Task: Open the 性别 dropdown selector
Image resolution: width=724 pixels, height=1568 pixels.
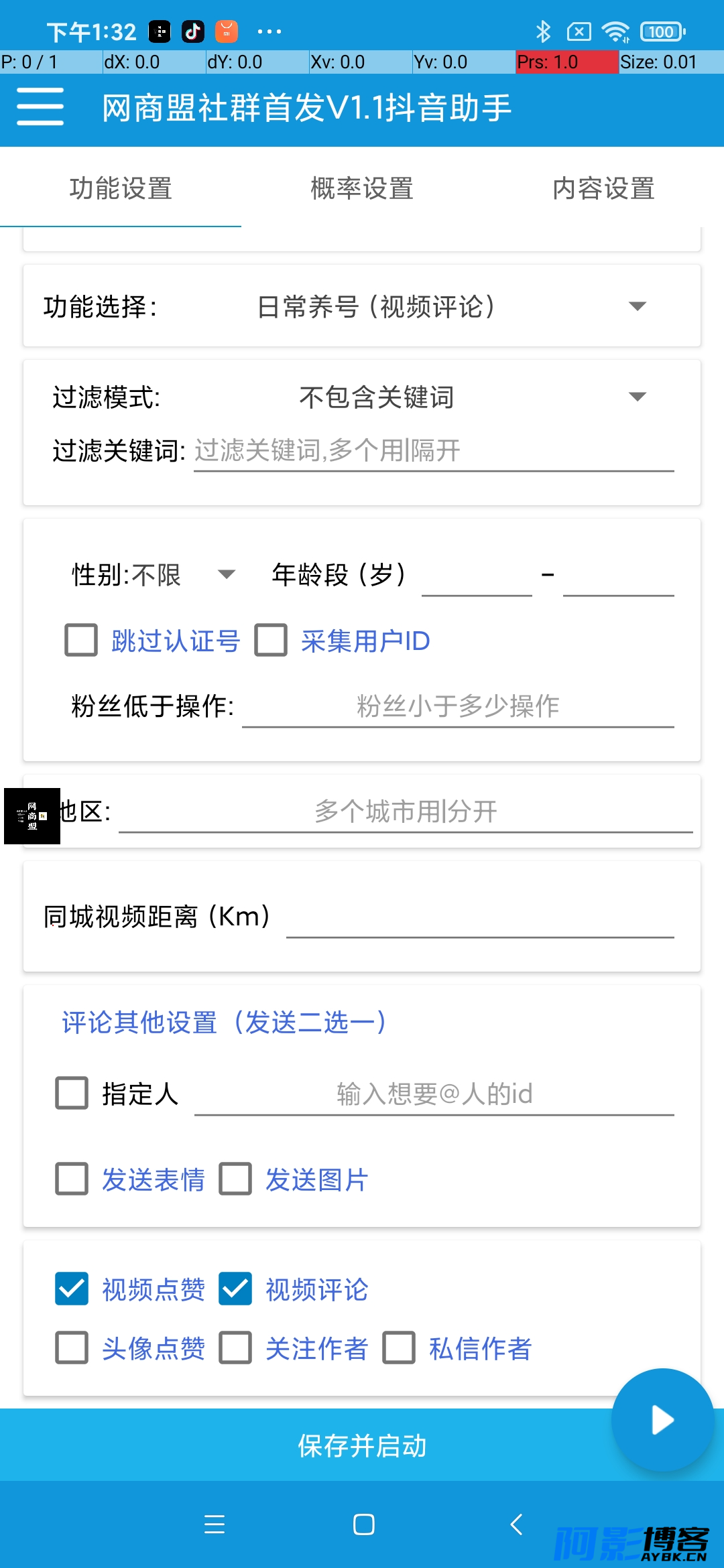Action: 154,575
